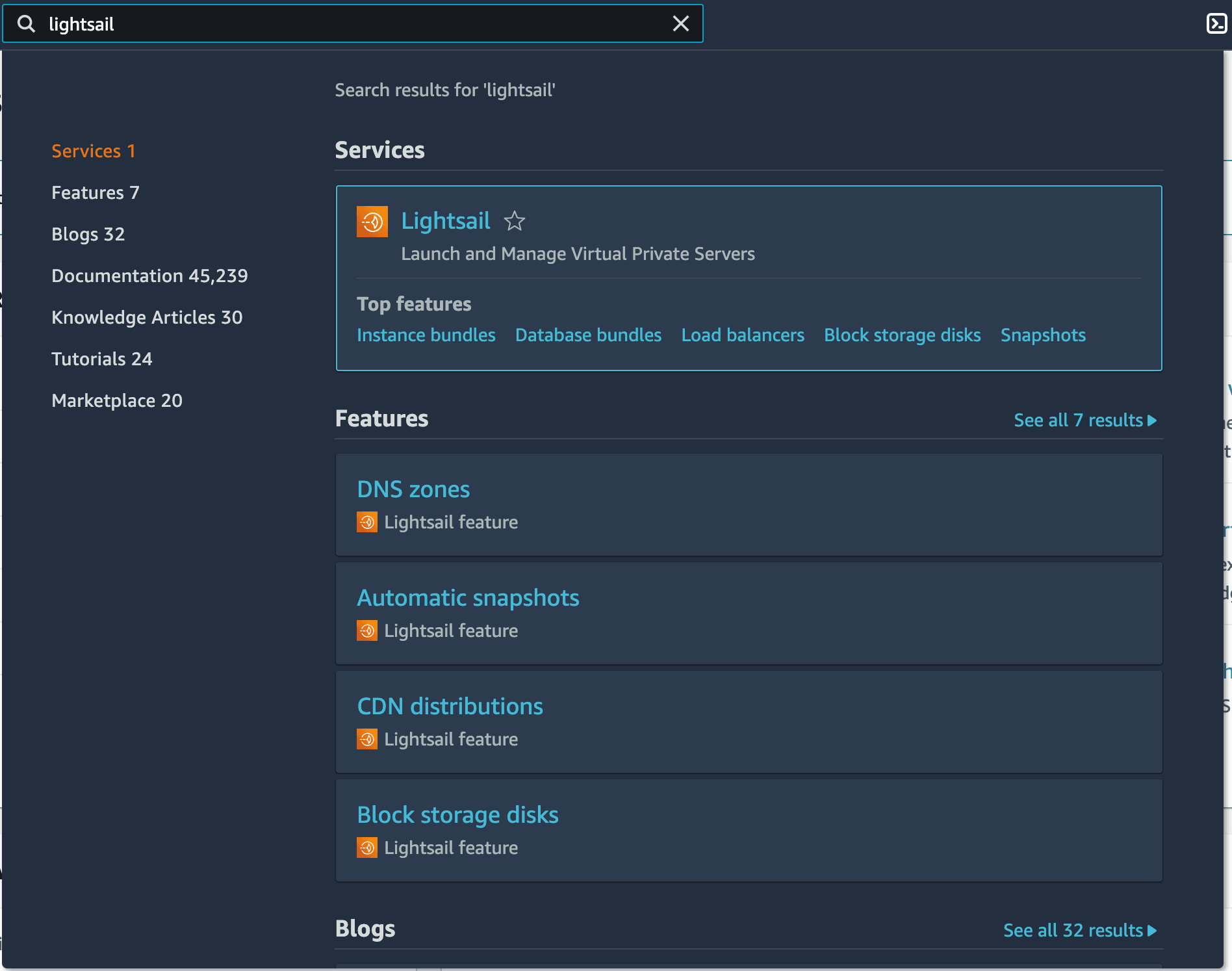Select the Tutorials 24 filter
The image size is (1232, 971).
[x=102, y=359]
